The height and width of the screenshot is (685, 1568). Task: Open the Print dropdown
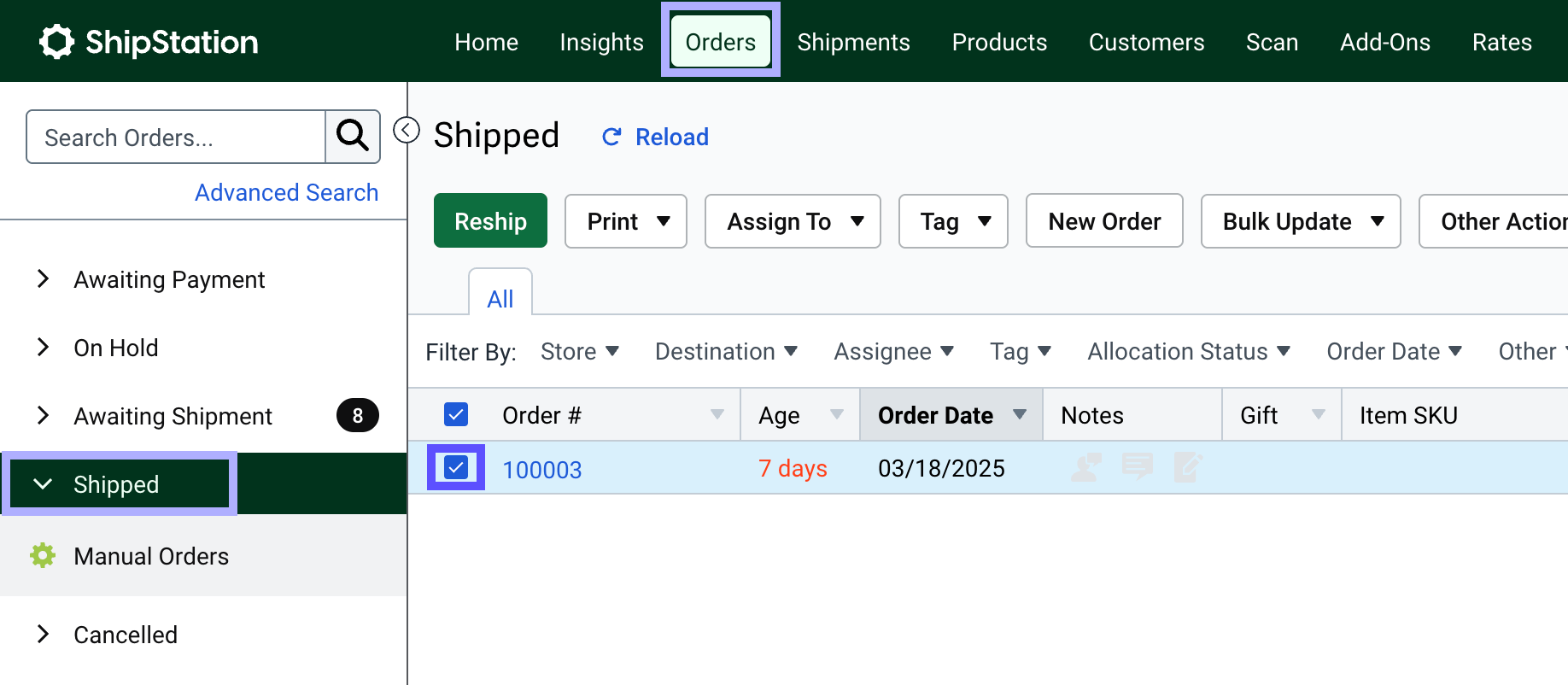[x=626, y=221]
